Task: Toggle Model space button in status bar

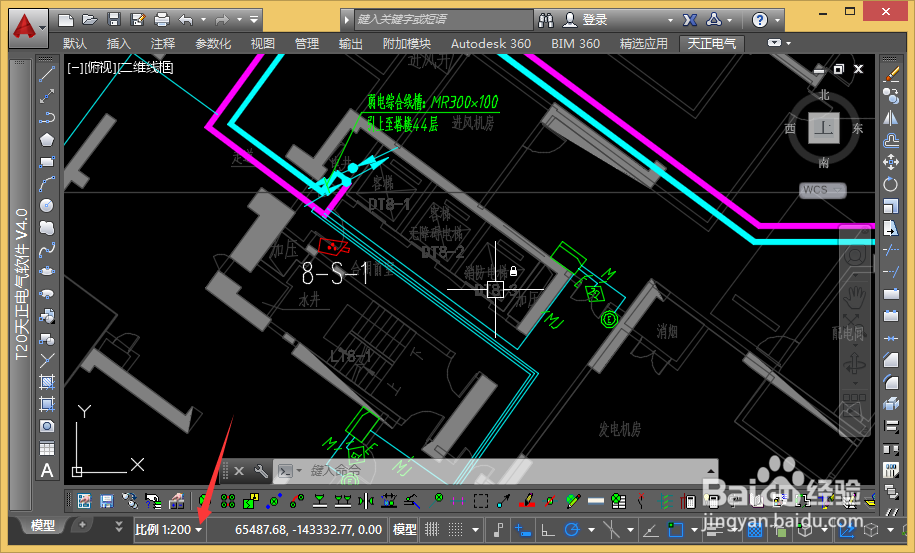Action: point(404,530)
